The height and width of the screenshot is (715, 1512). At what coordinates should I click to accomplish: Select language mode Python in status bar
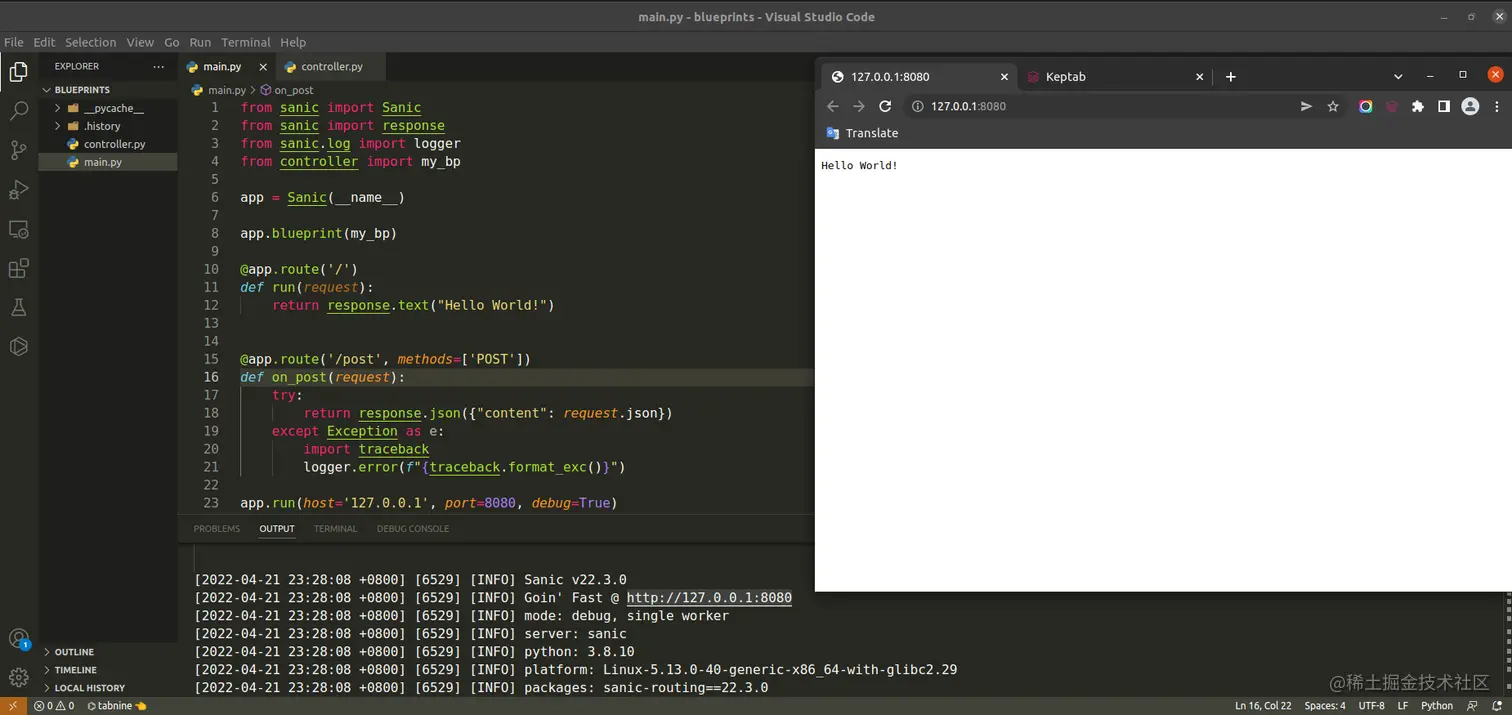1437,706
